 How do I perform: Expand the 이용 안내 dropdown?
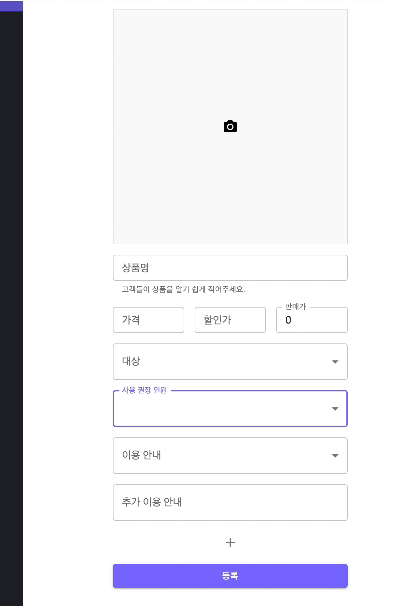tap(230, 455)
